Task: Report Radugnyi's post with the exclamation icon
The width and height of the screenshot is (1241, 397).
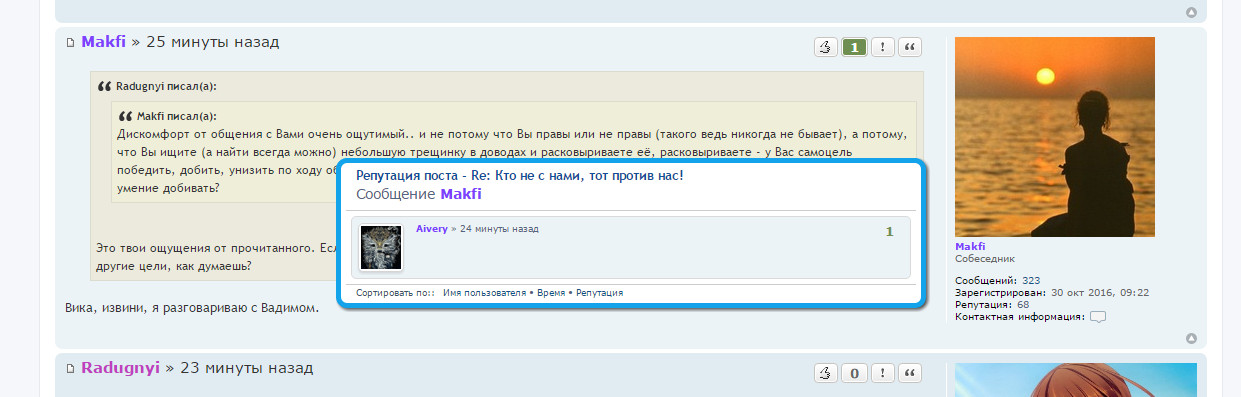Action: pyautogui.click(x=882, y=374)
